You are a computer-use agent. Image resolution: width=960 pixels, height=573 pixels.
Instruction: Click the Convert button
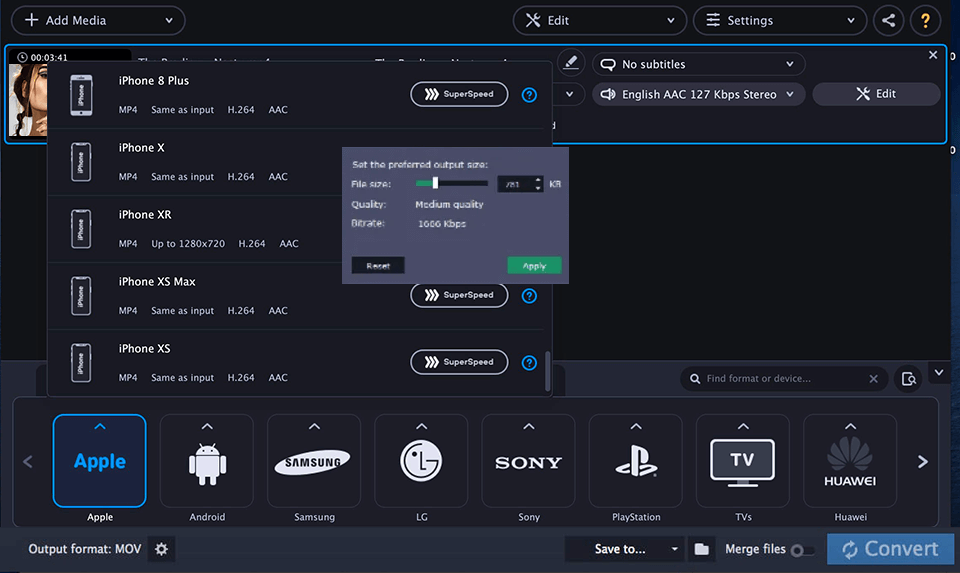(890, 549)
